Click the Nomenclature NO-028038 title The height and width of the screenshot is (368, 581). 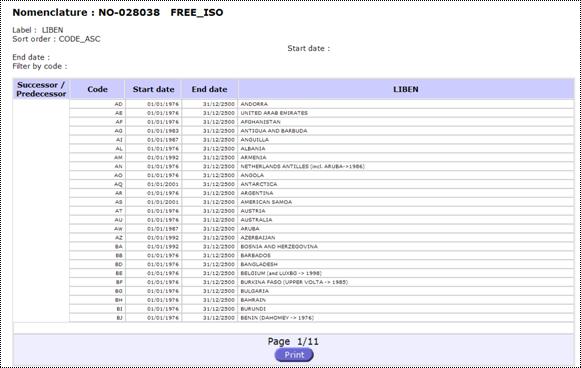pyautogui.click(x=118, y=13)
